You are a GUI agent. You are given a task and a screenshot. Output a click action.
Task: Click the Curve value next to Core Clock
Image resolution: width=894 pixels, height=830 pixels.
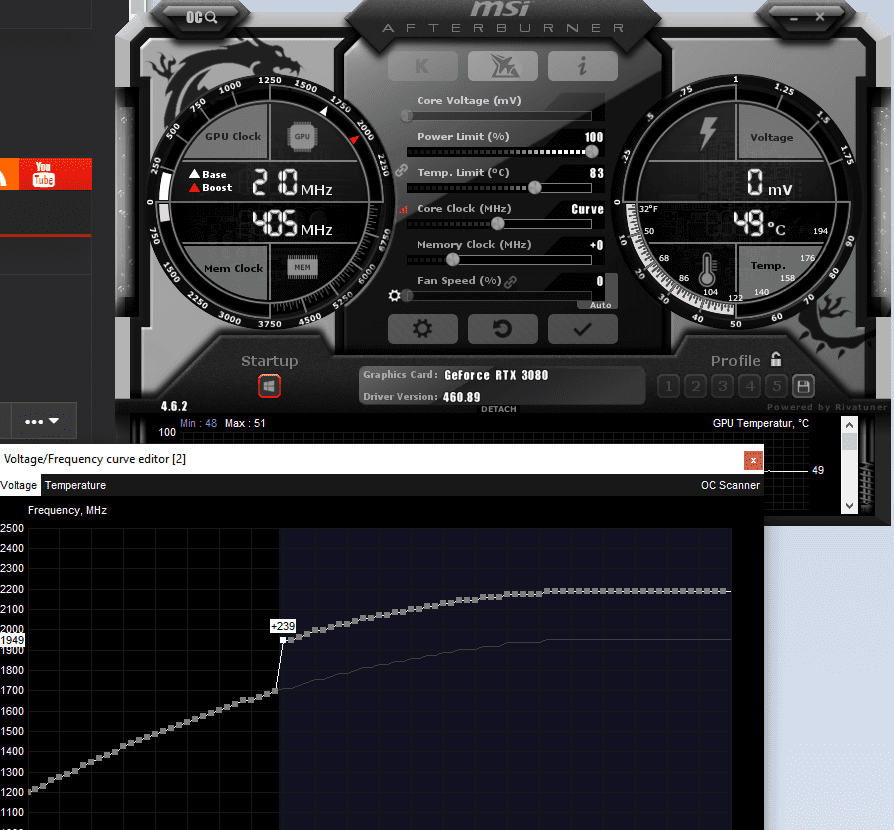[x=587, y=209]
